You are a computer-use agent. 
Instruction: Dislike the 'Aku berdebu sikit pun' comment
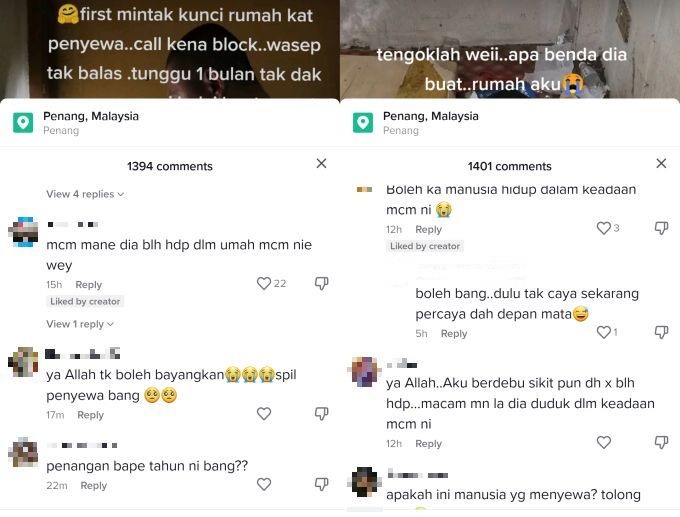[x=661, y=442]
